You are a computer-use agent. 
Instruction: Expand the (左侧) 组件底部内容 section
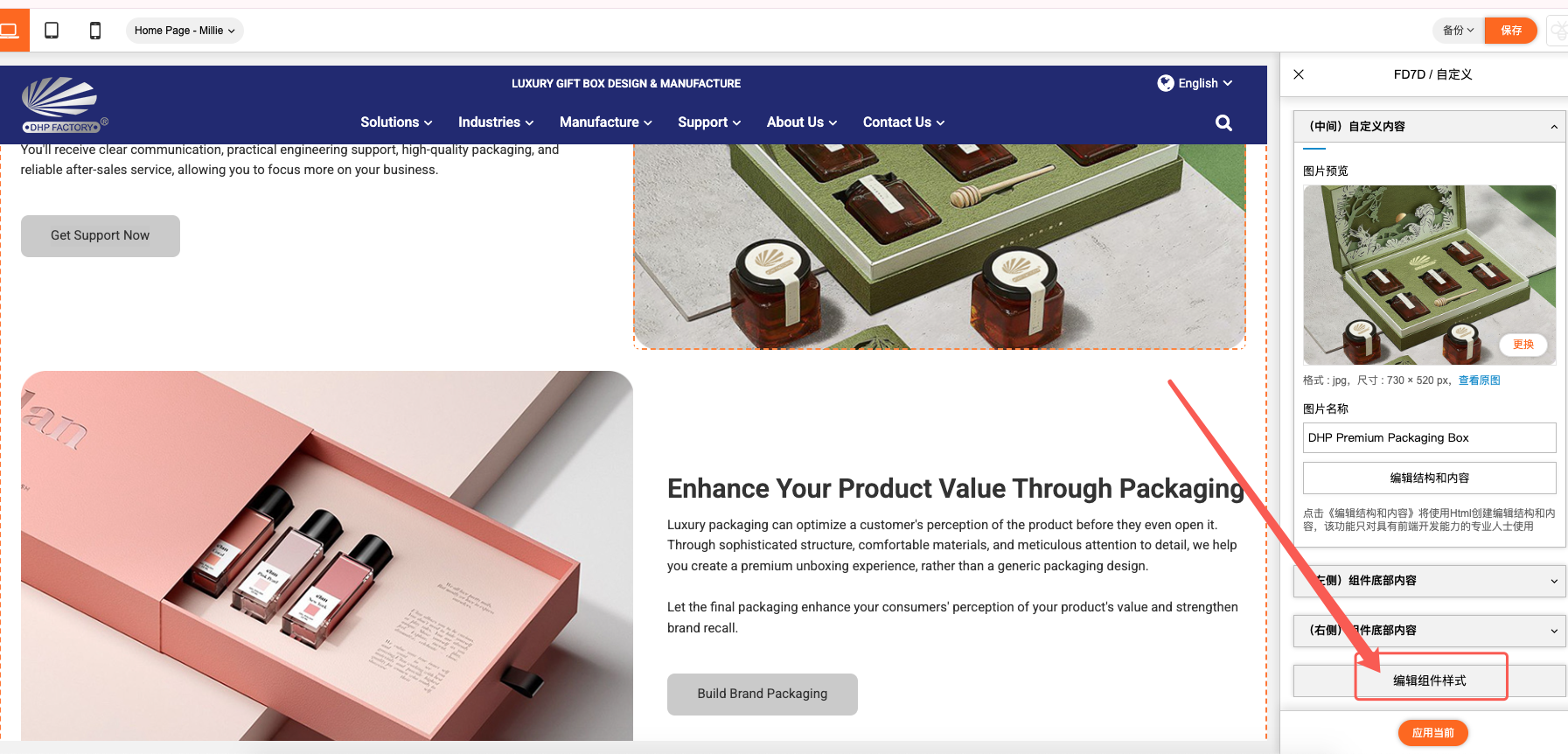click(x=1429, y=581)
